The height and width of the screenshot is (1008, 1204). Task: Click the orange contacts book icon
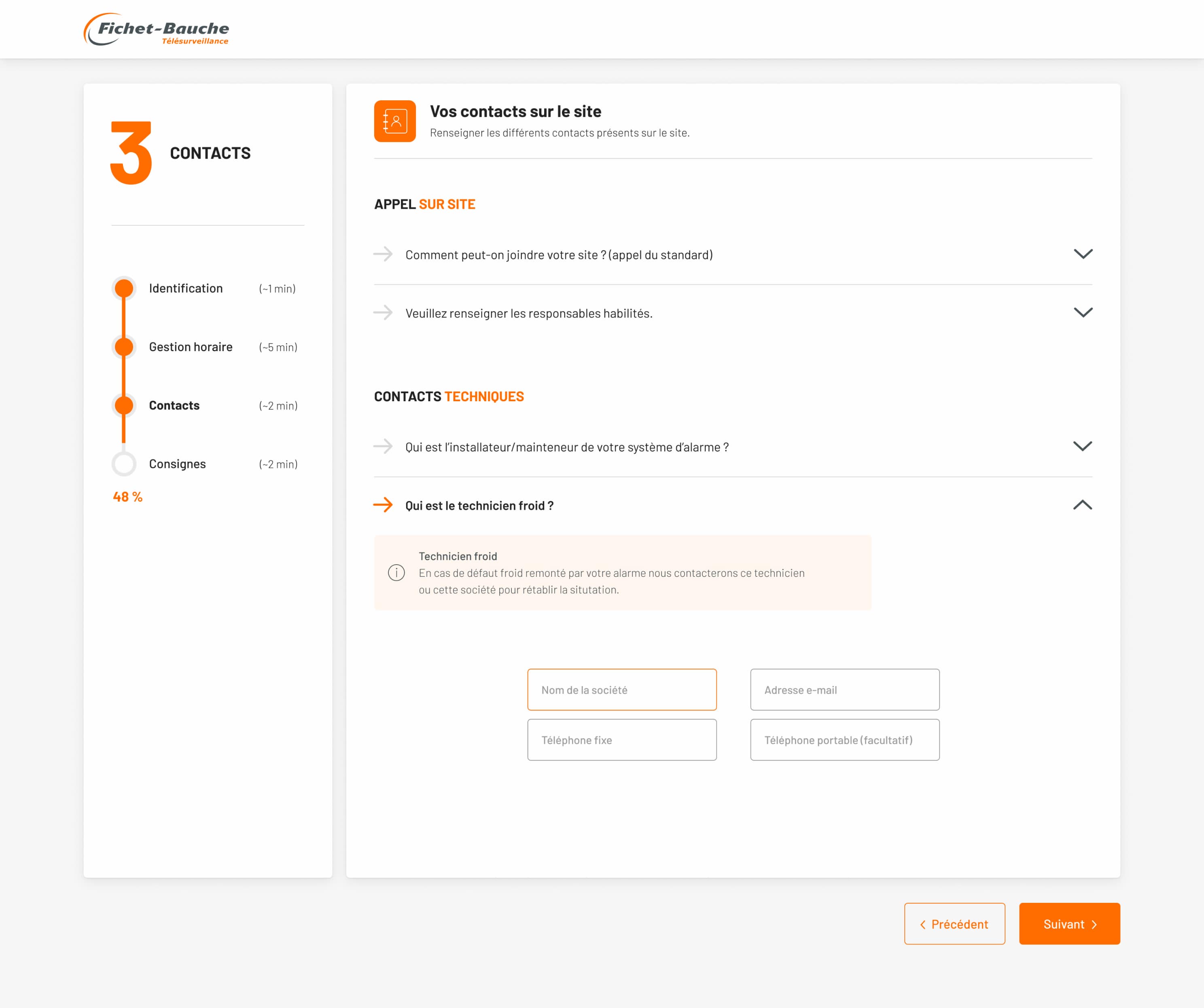coord(394,121)
